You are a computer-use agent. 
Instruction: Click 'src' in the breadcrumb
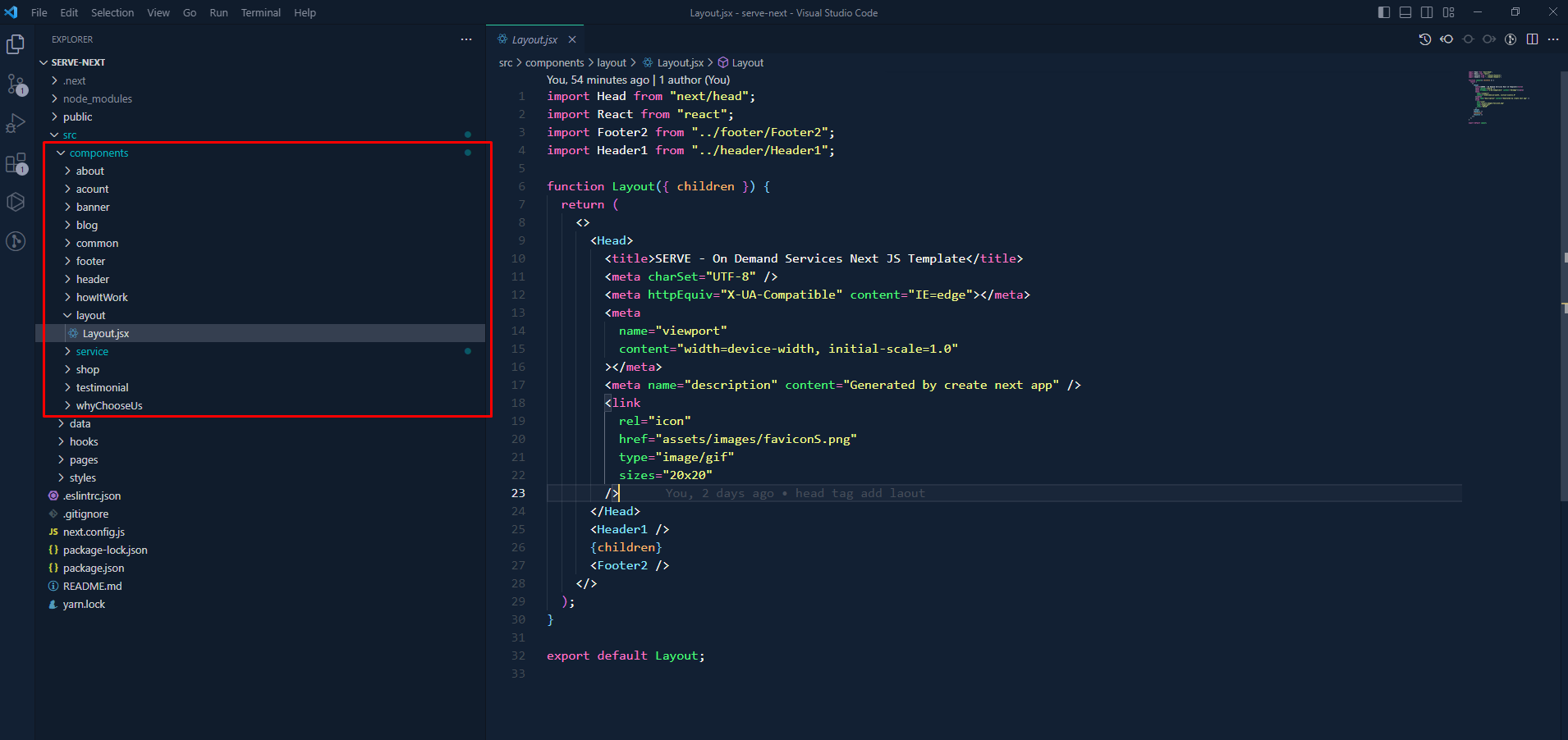click(506, 62)
